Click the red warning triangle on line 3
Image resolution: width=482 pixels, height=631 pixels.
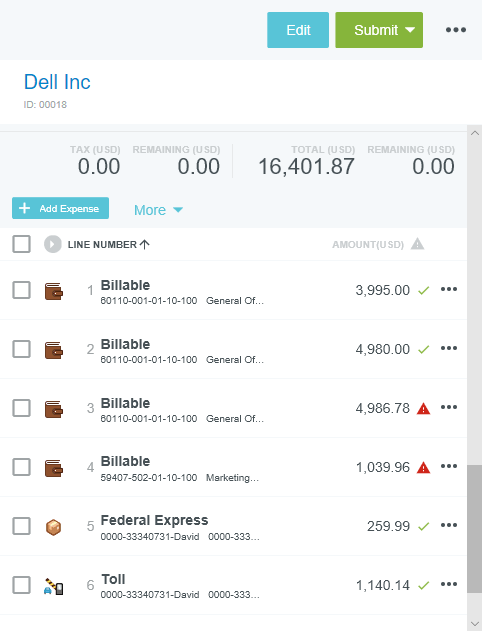423,408
